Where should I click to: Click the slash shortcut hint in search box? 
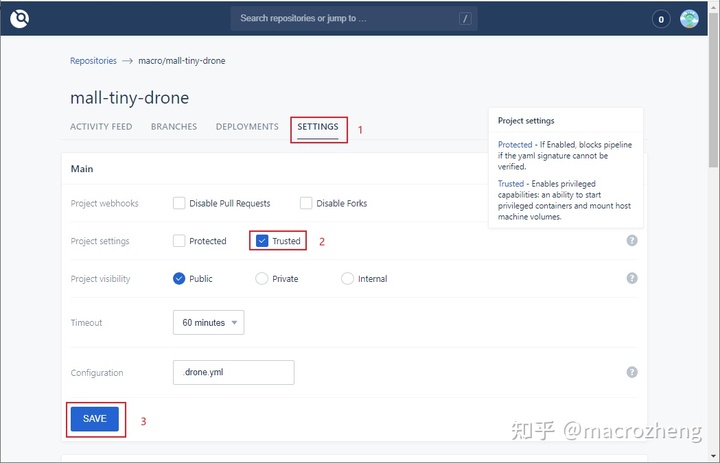tap(465, 19)
